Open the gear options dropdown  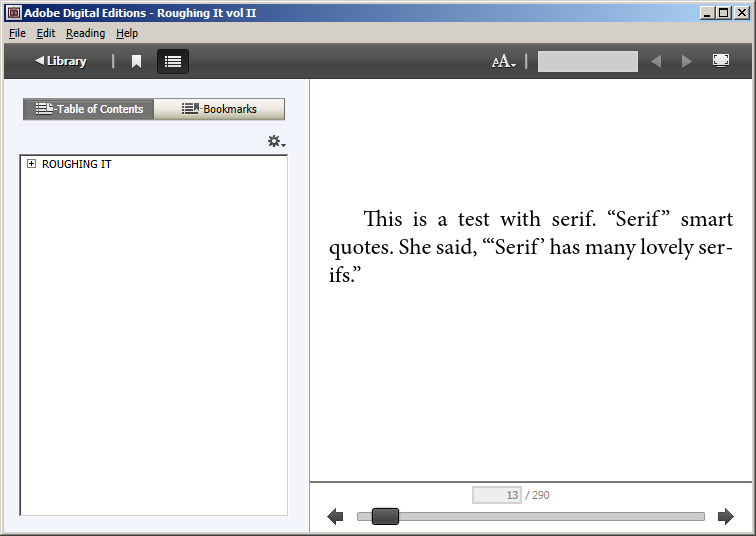click(277, 142)
